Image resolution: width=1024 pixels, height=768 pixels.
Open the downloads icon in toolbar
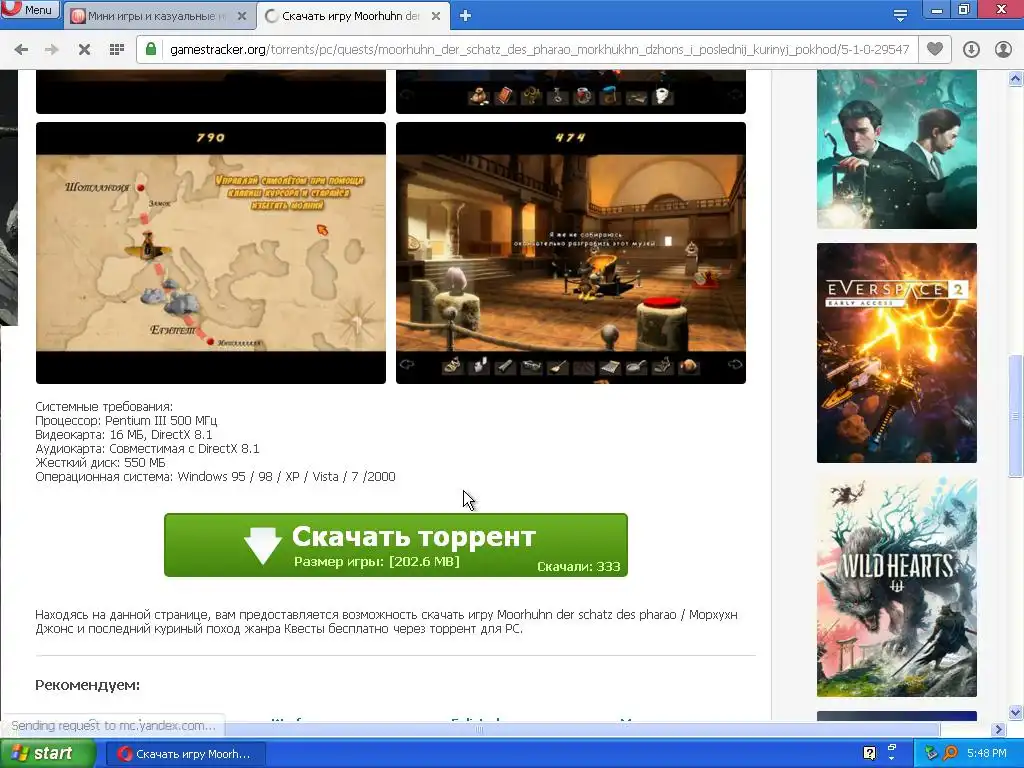tap(971, 50)
